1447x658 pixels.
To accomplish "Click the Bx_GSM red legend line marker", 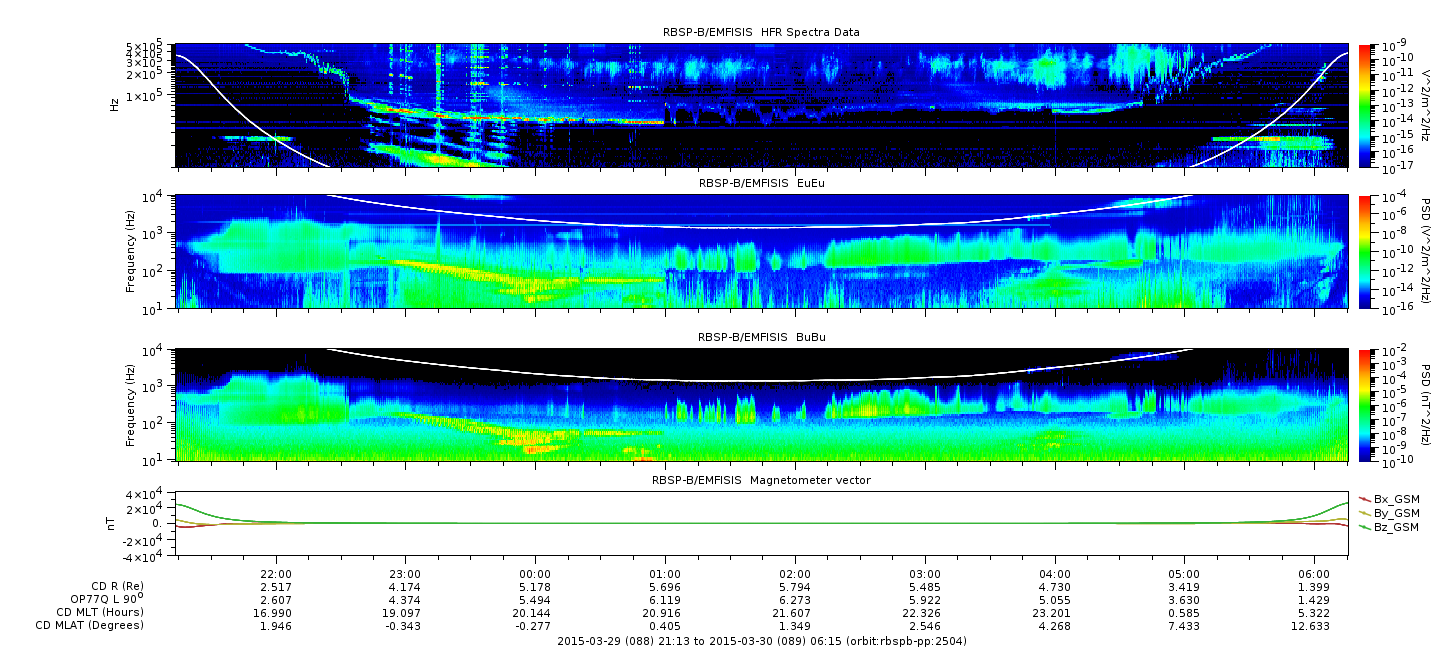I will pyautogui.click(x=1364, y=499).
